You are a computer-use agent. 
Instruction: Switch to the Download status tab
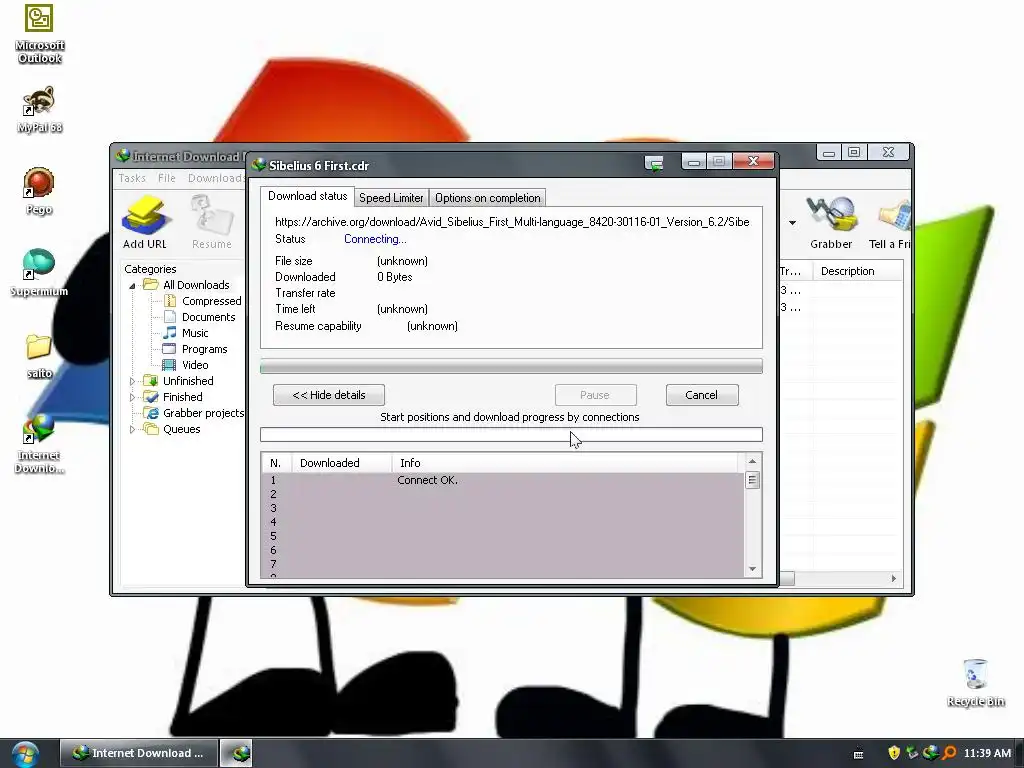[x=307, y=196]
